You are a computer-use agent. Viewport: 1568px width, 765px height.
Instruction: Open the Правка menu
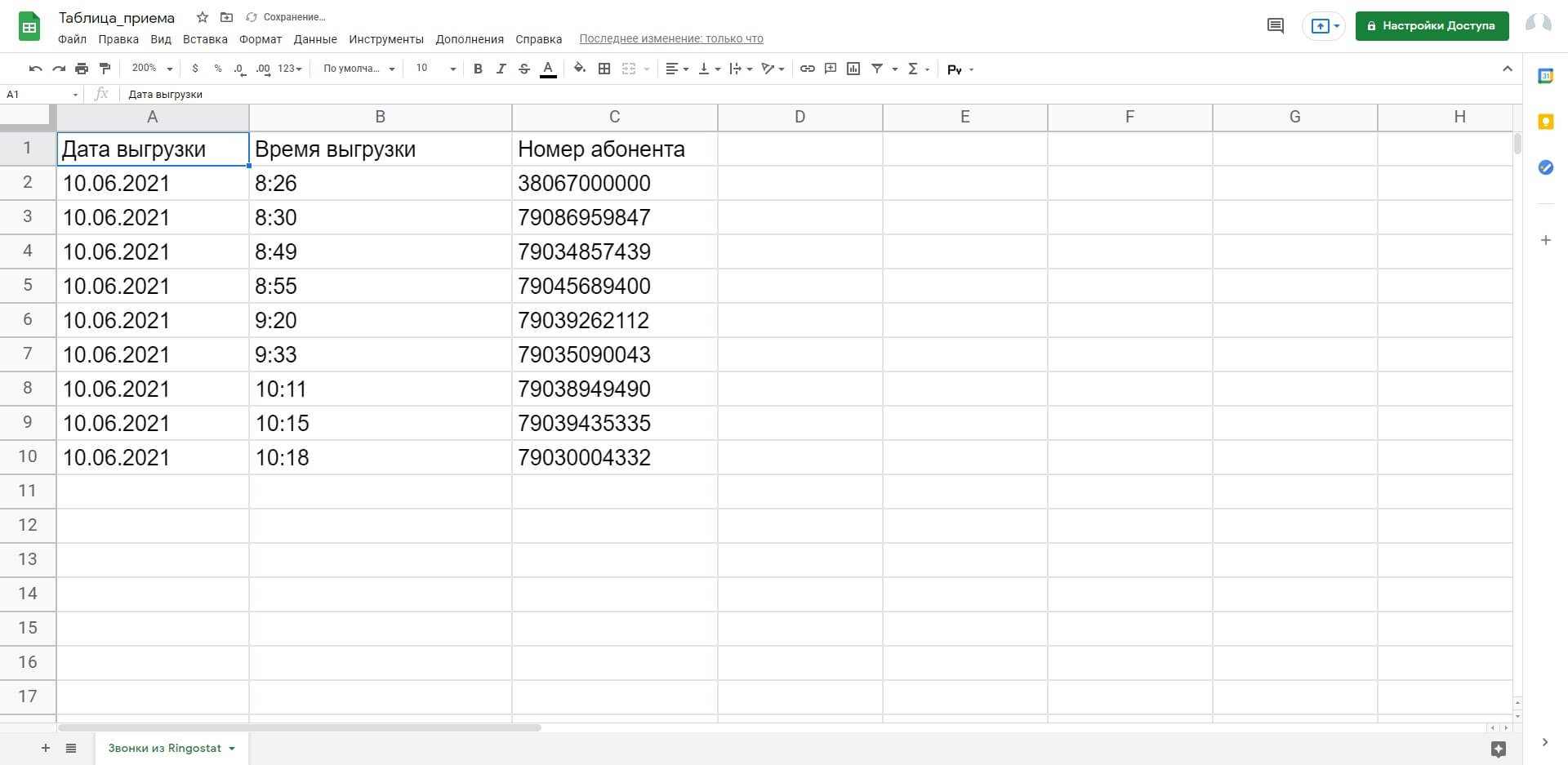click(118, 39)
